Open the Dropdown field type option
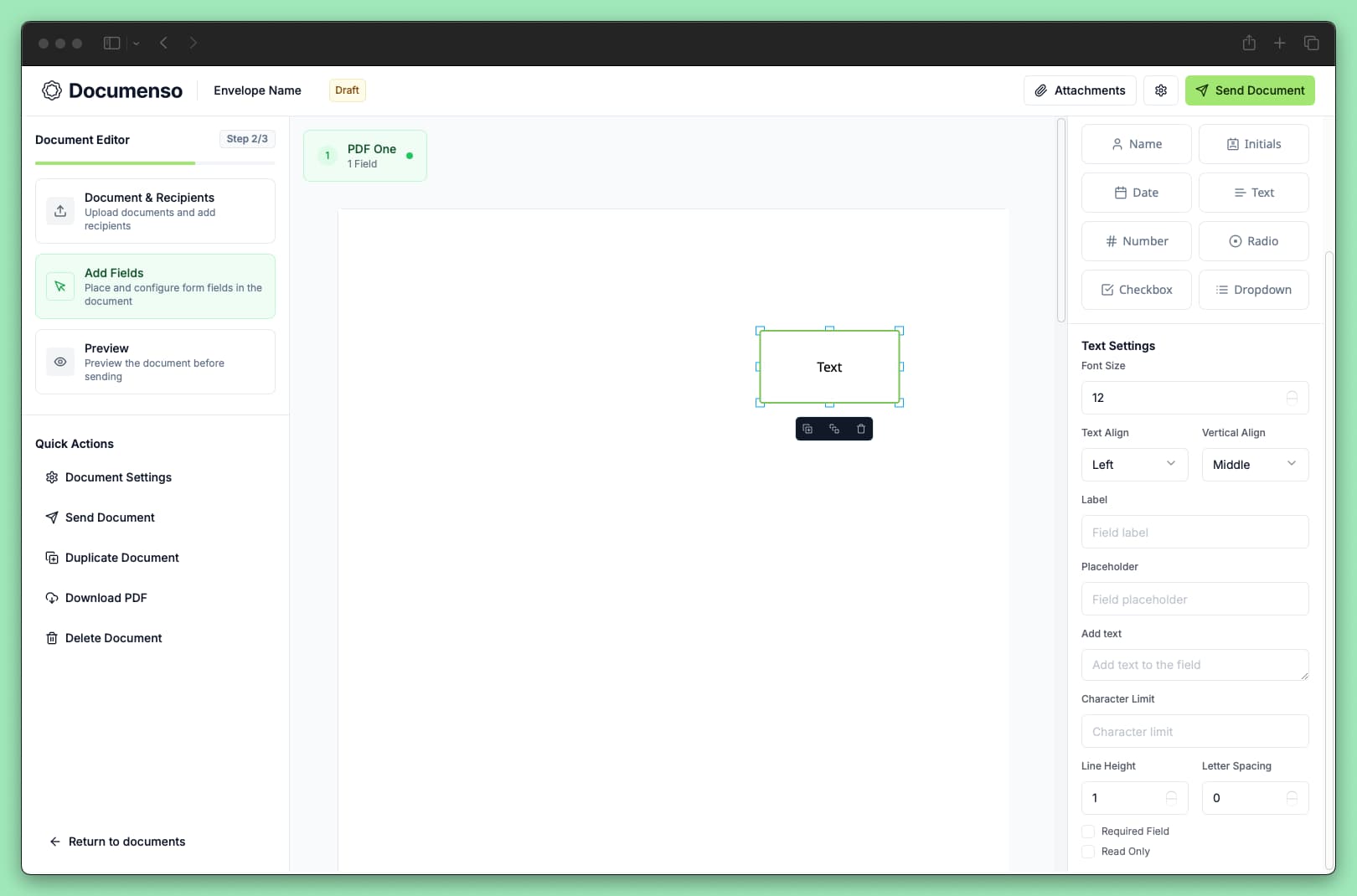This screenshot has width=1357, height=896. pos(1254,289)
